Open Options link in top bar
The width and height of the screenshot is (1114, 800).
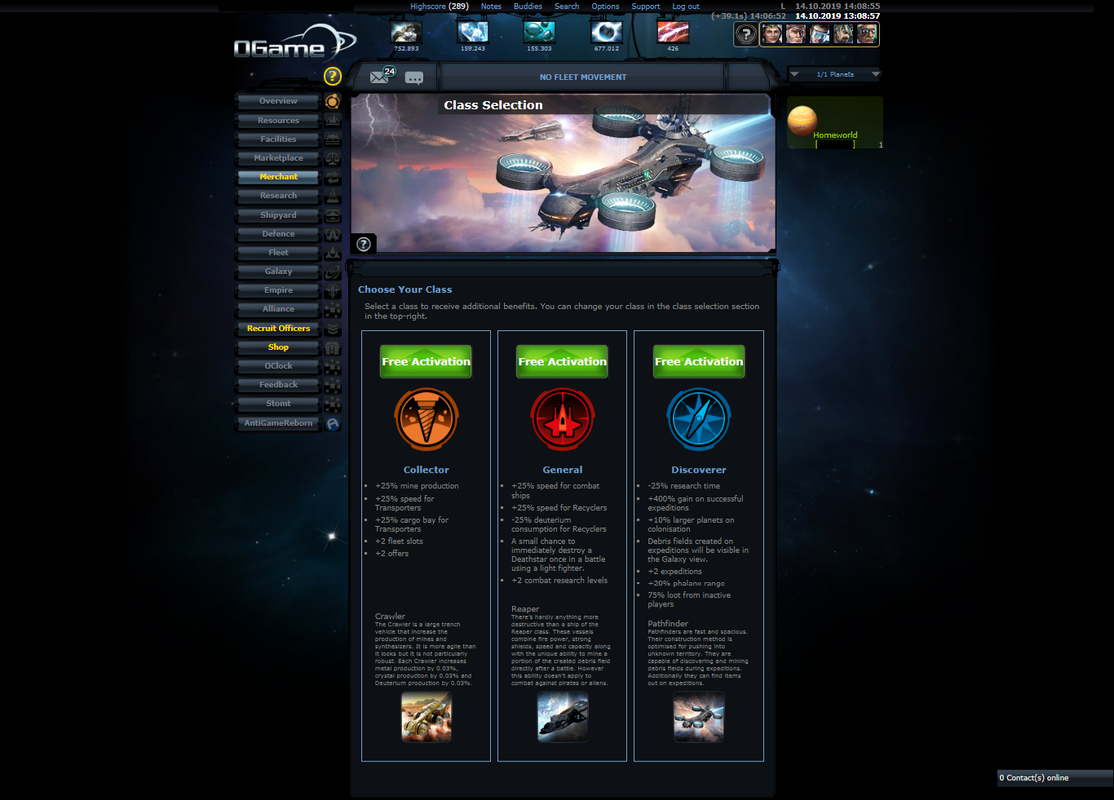tap(605, 6)
